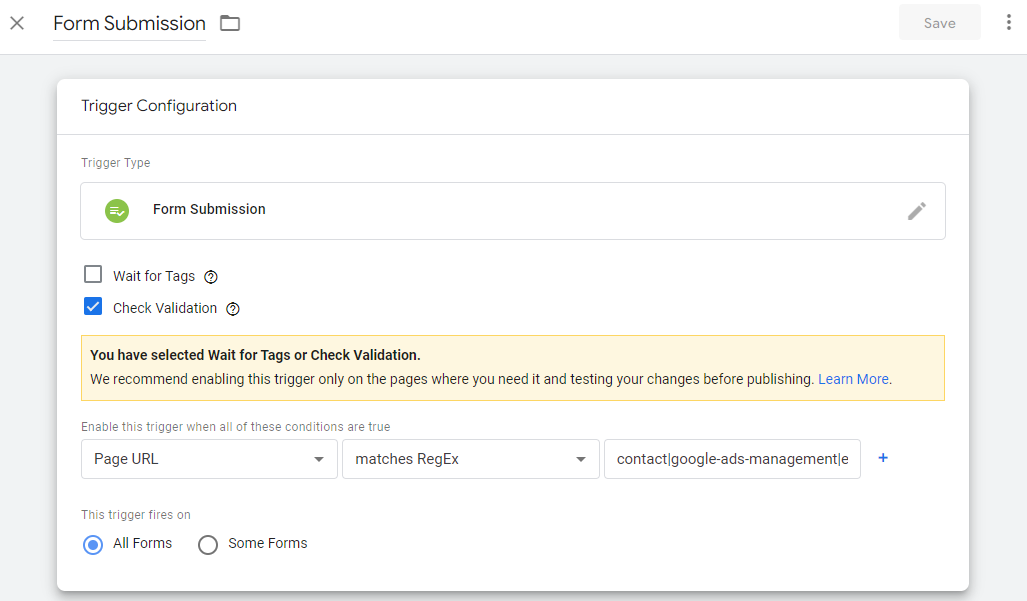
Task: Add another condition with the plus icon
Action: tap(883, 458)
